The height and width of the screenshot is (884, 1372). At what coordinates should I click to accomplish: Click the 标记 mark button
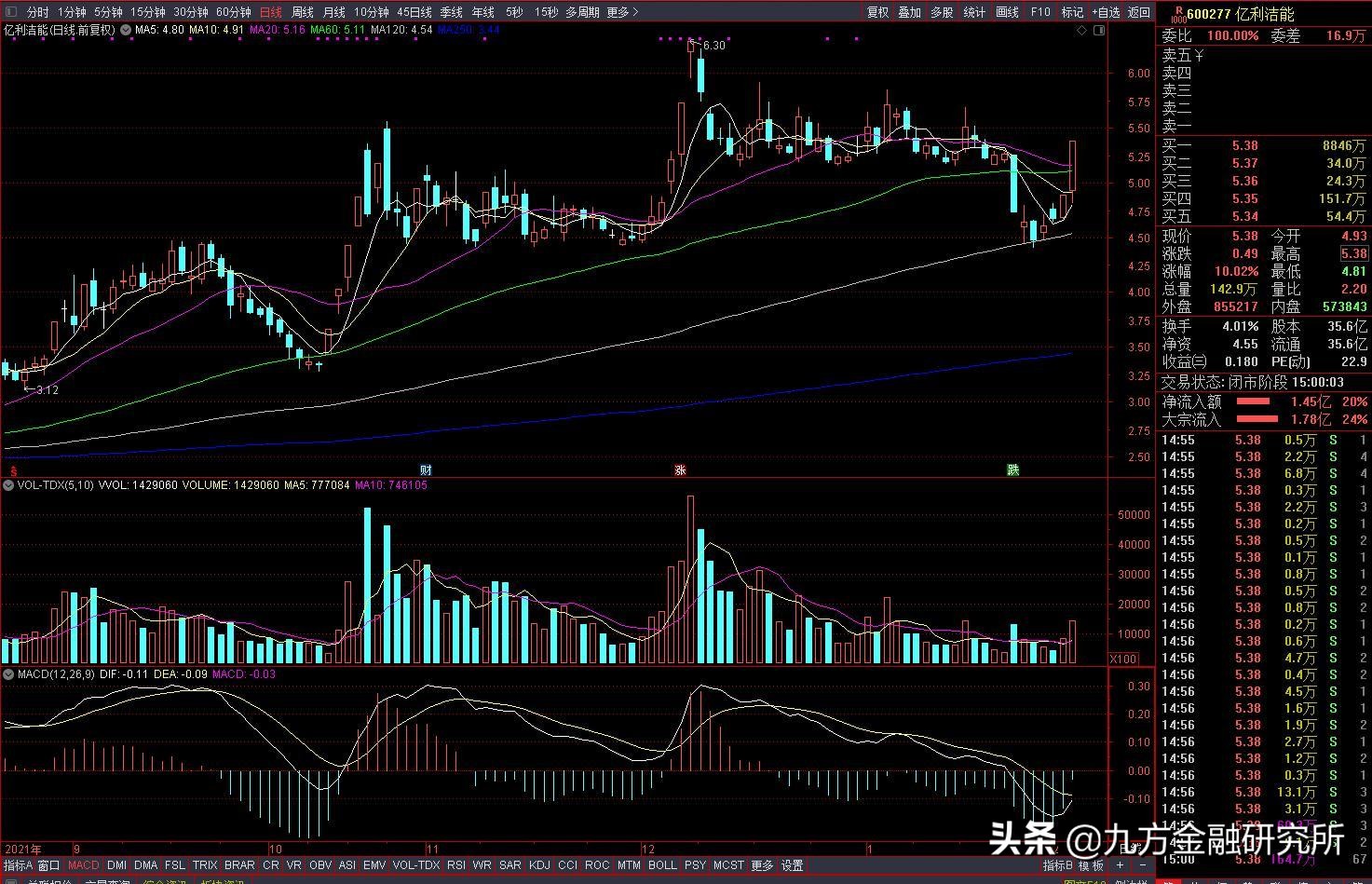click(1072, 12)
